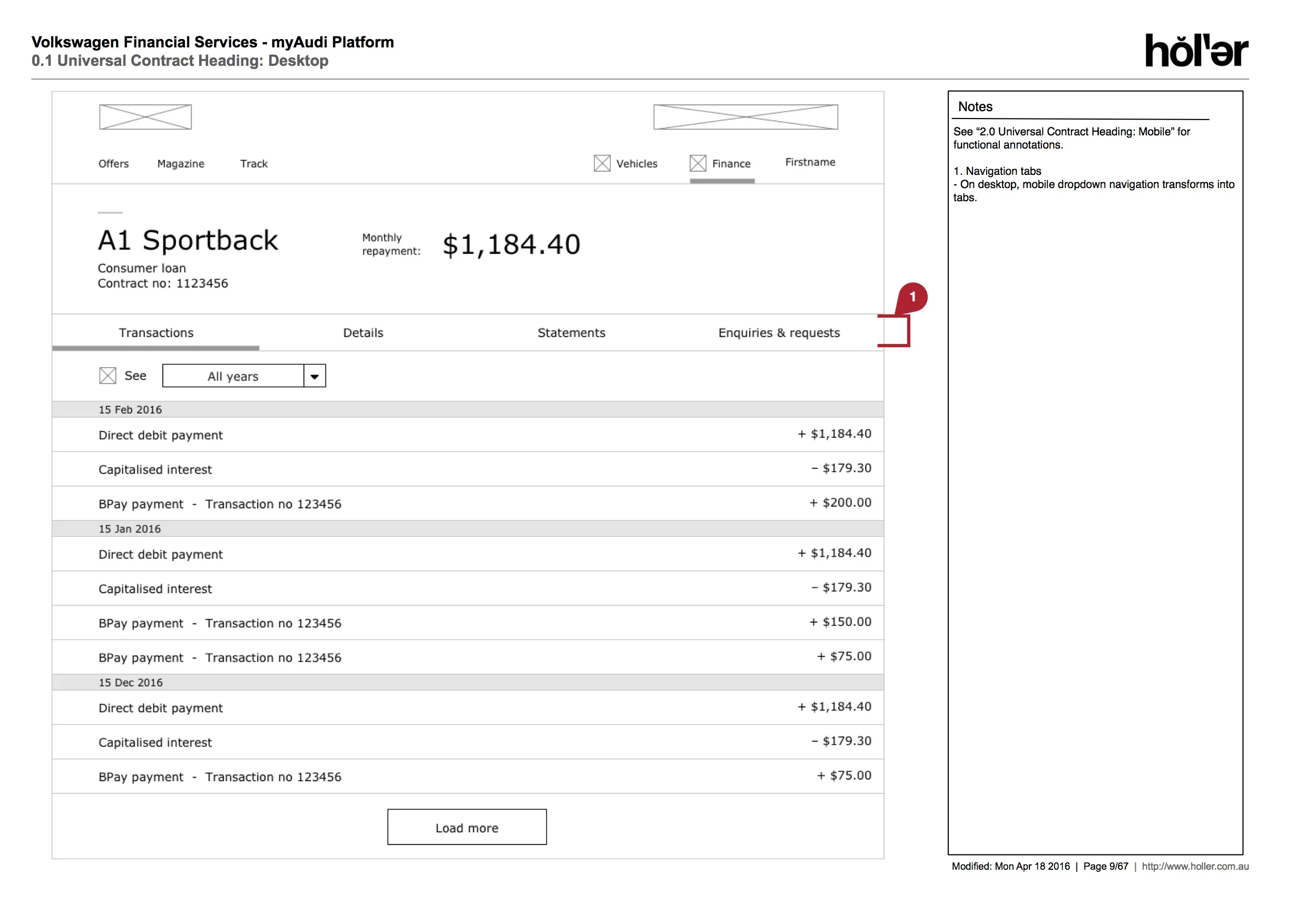The width and height of the screenshot is (1307, 924).
Task: Select the Enquiries & requests tab
Action: [779, 332]
